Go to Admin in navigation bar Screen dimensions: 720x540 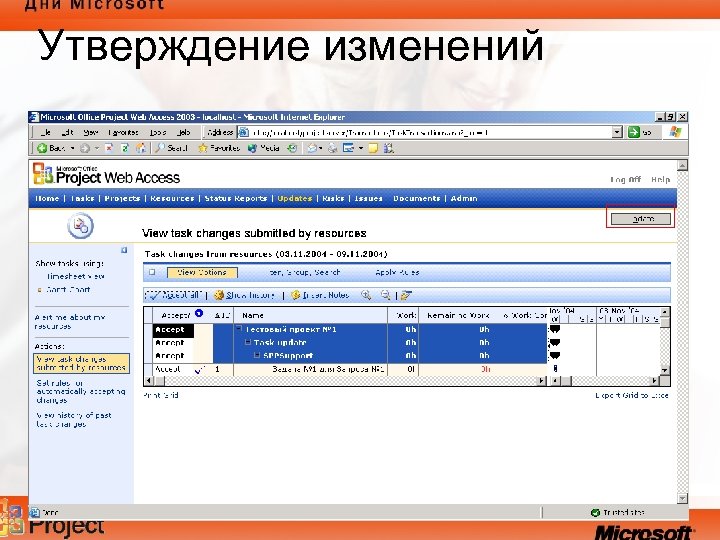(464, 198)
